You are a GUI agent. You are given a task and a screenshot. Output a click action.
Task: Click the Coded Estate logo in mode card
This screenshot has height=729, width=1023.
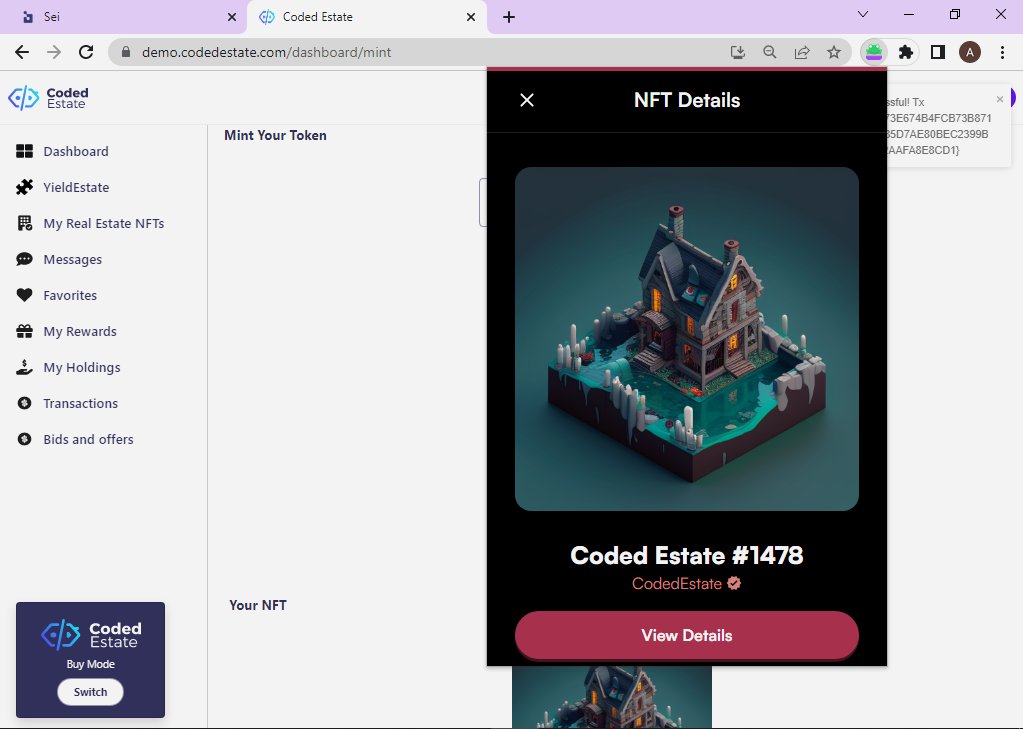coord(91,634)
